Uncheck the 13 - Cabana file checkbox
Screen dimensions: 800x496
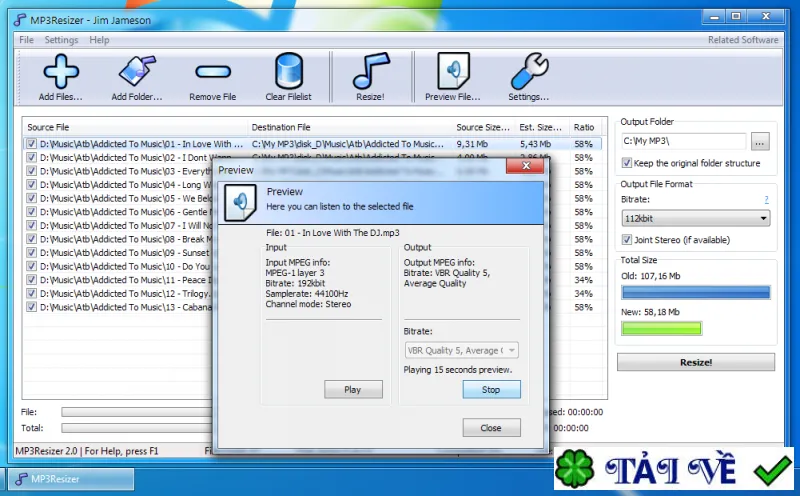32,307
